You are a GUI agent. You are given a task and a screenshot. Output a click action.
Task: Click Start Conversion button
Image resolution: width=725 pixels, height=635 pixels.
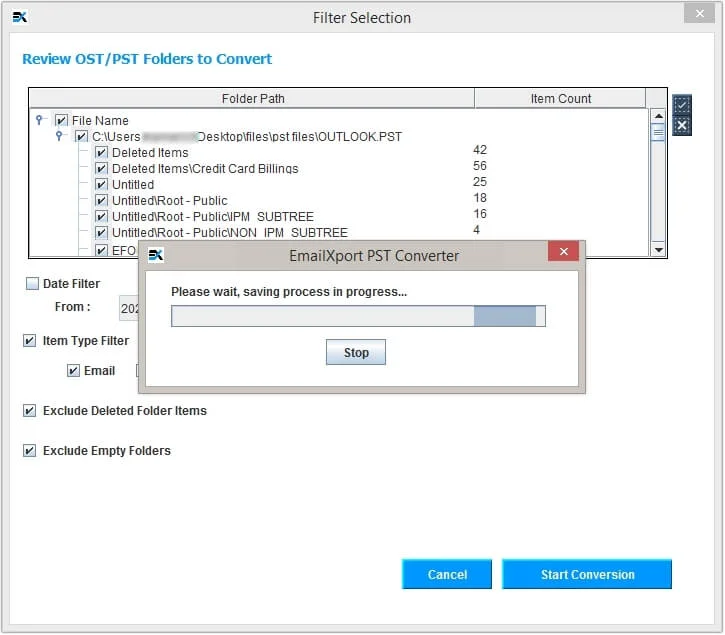587,574
